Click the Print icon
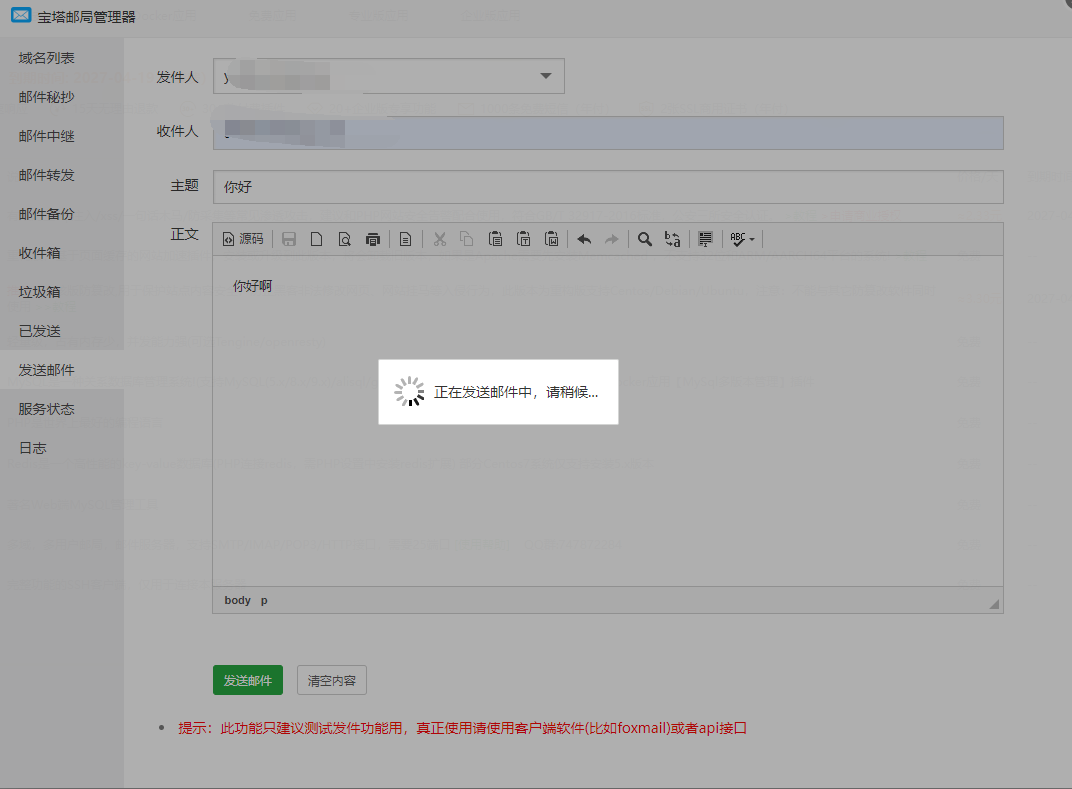Screen dimensions: 1072x789 373,239
